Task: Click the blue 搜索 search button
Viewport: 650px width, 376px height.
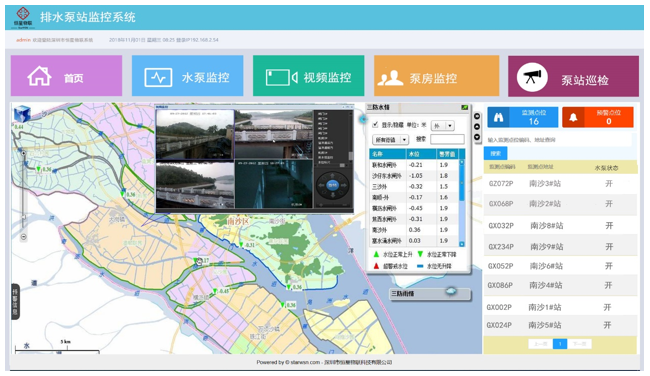Action: click(495, 153)
